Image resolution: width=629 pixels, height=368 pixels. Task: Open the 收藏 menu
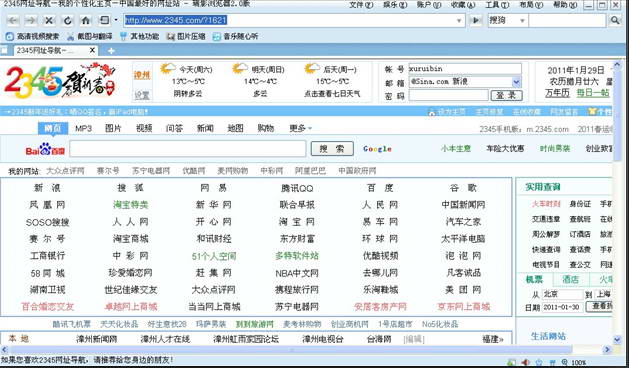pos(463,5)
